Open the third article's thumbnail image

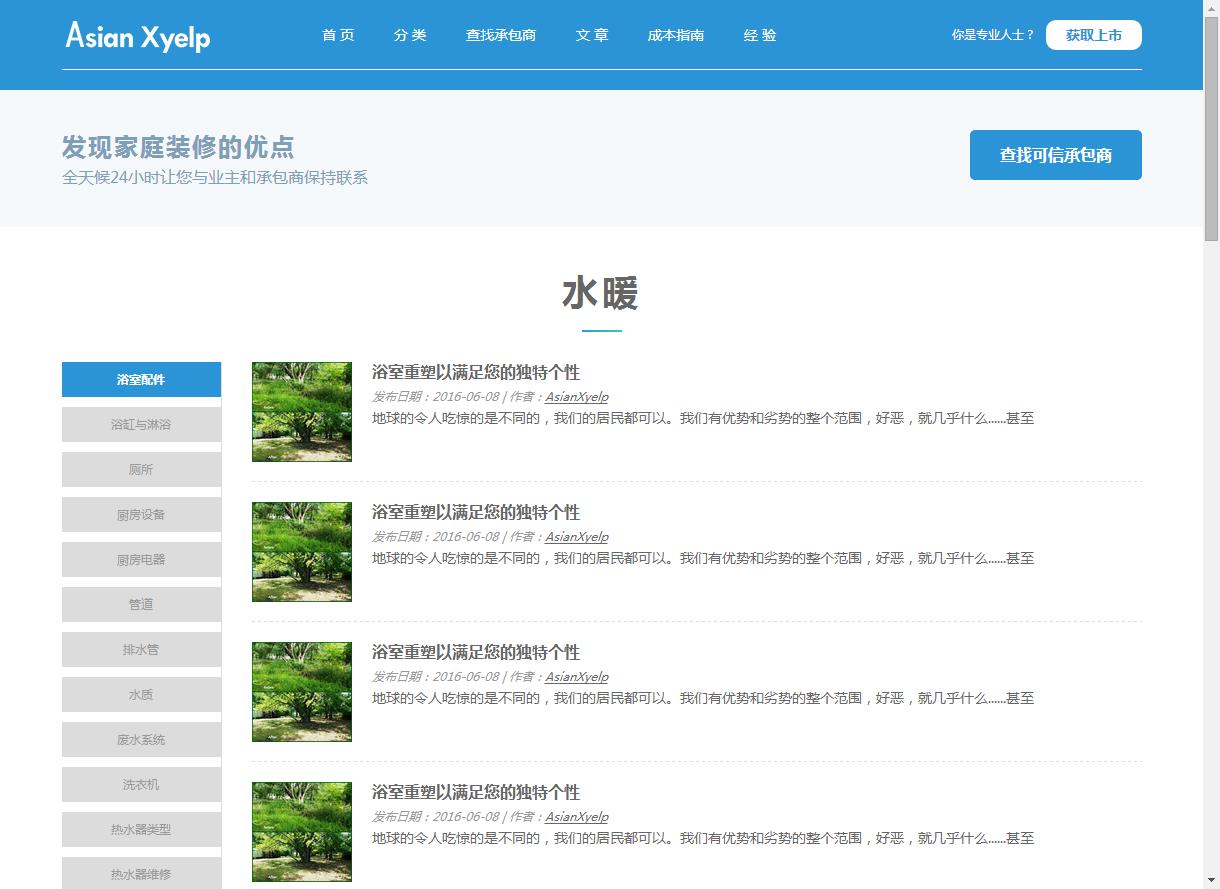(x=302, y=692)
